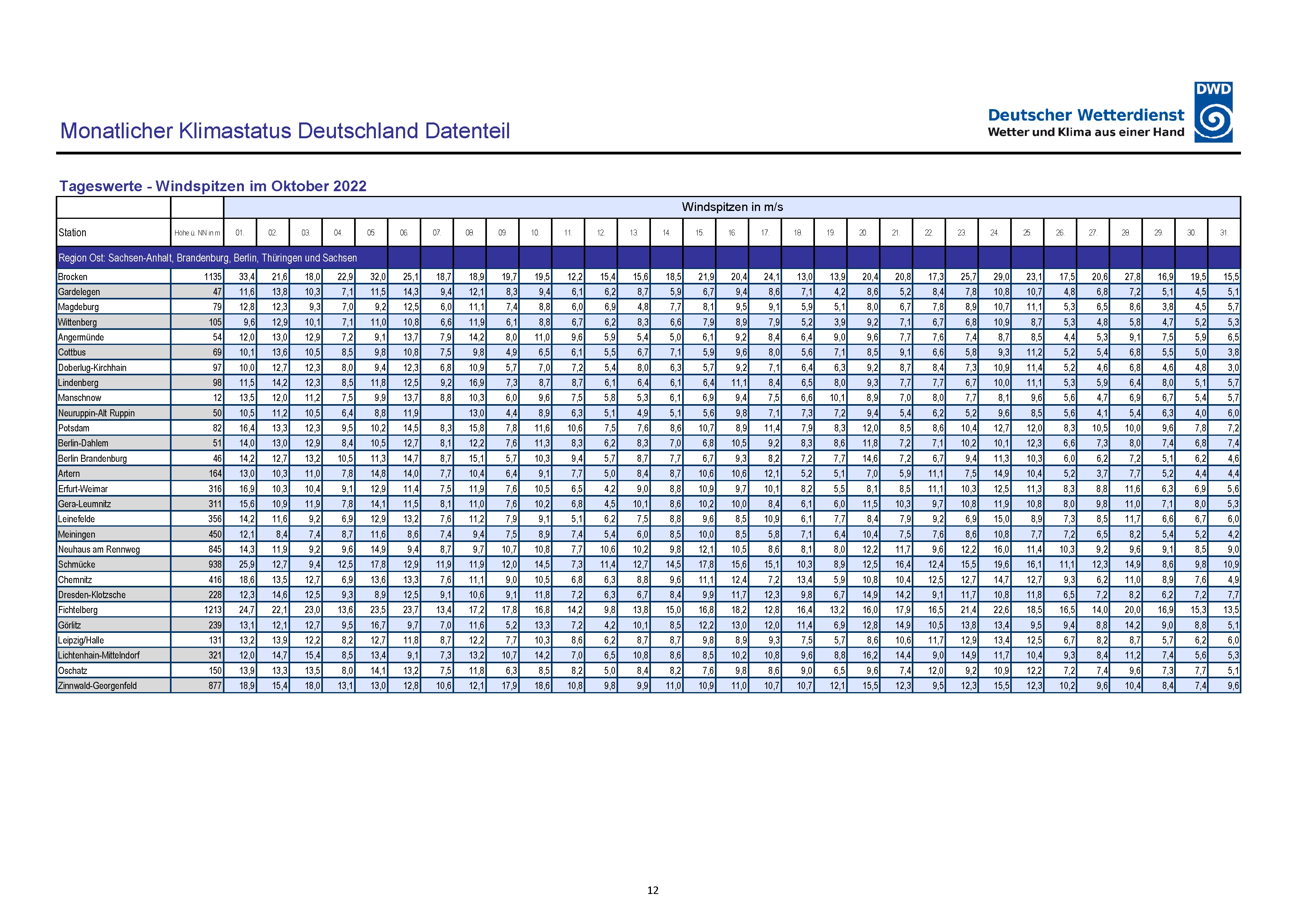
Task: Click the 'Lichtenhain-Mittelndorf' station name
Action: point(99,655)
